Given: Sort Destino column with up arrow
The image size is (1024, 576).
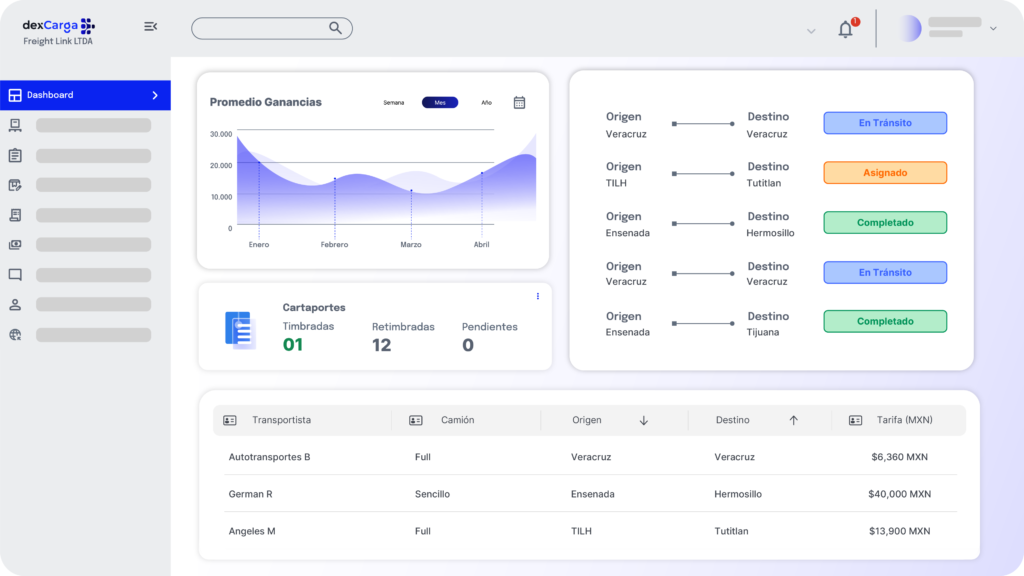Looking at the screenshot, I should (x=794, y=421).
